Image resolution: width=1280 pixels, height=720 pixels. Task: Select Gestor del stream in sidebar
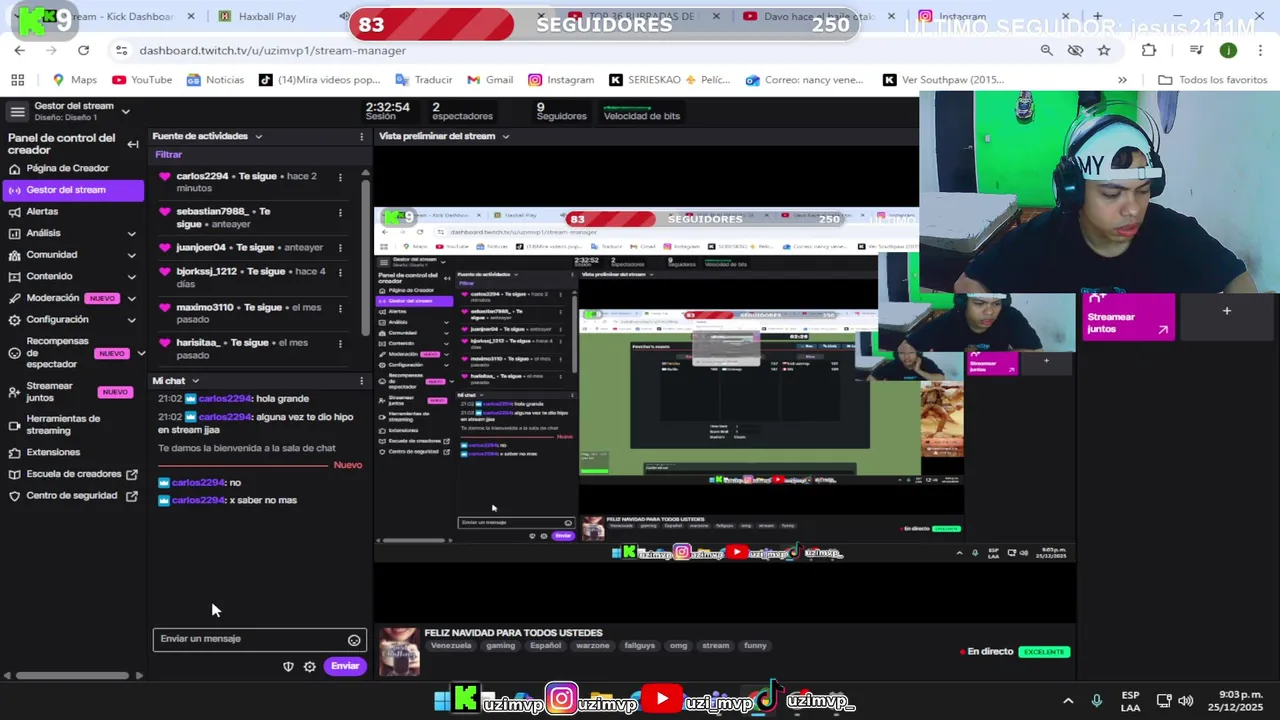73,190
